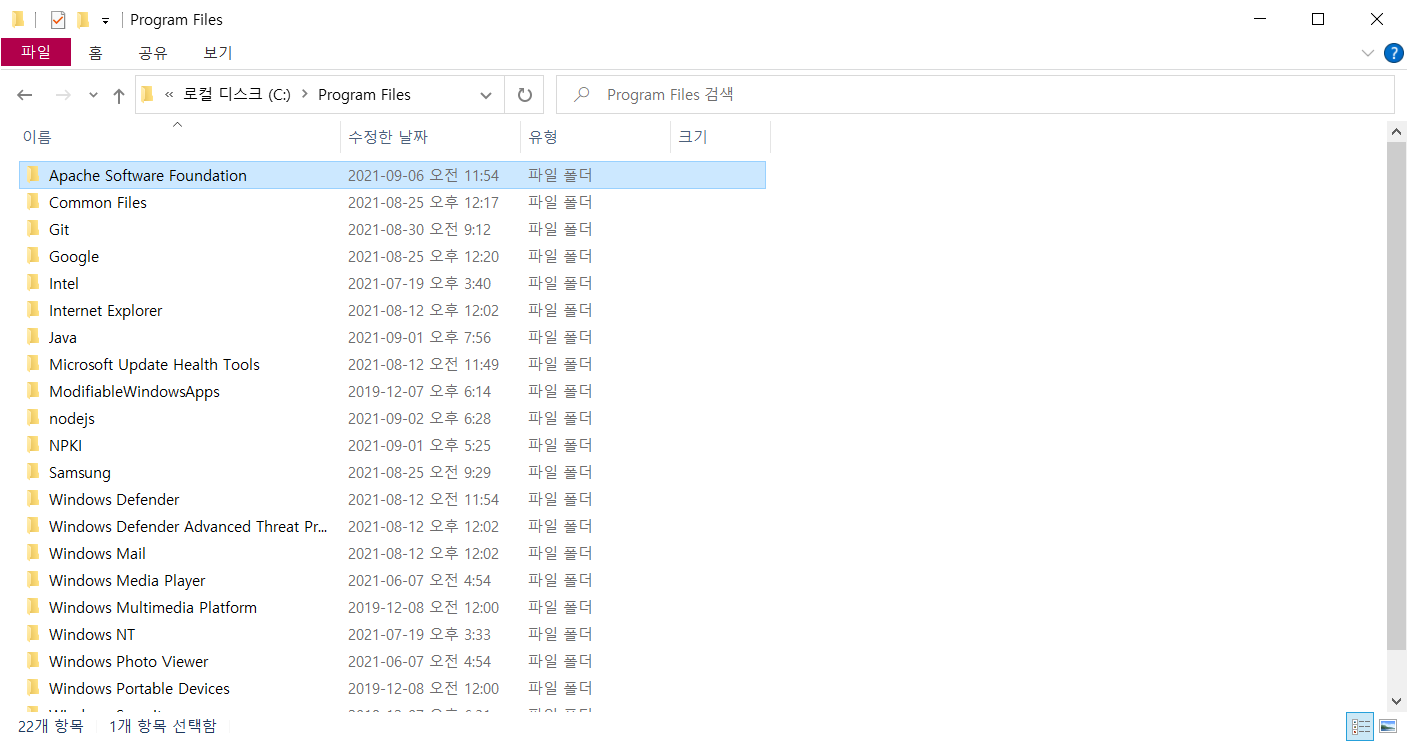Open the 파일 menu tab
The width and height of the screenshot is (1408, 742).
[x=36, y=53]
